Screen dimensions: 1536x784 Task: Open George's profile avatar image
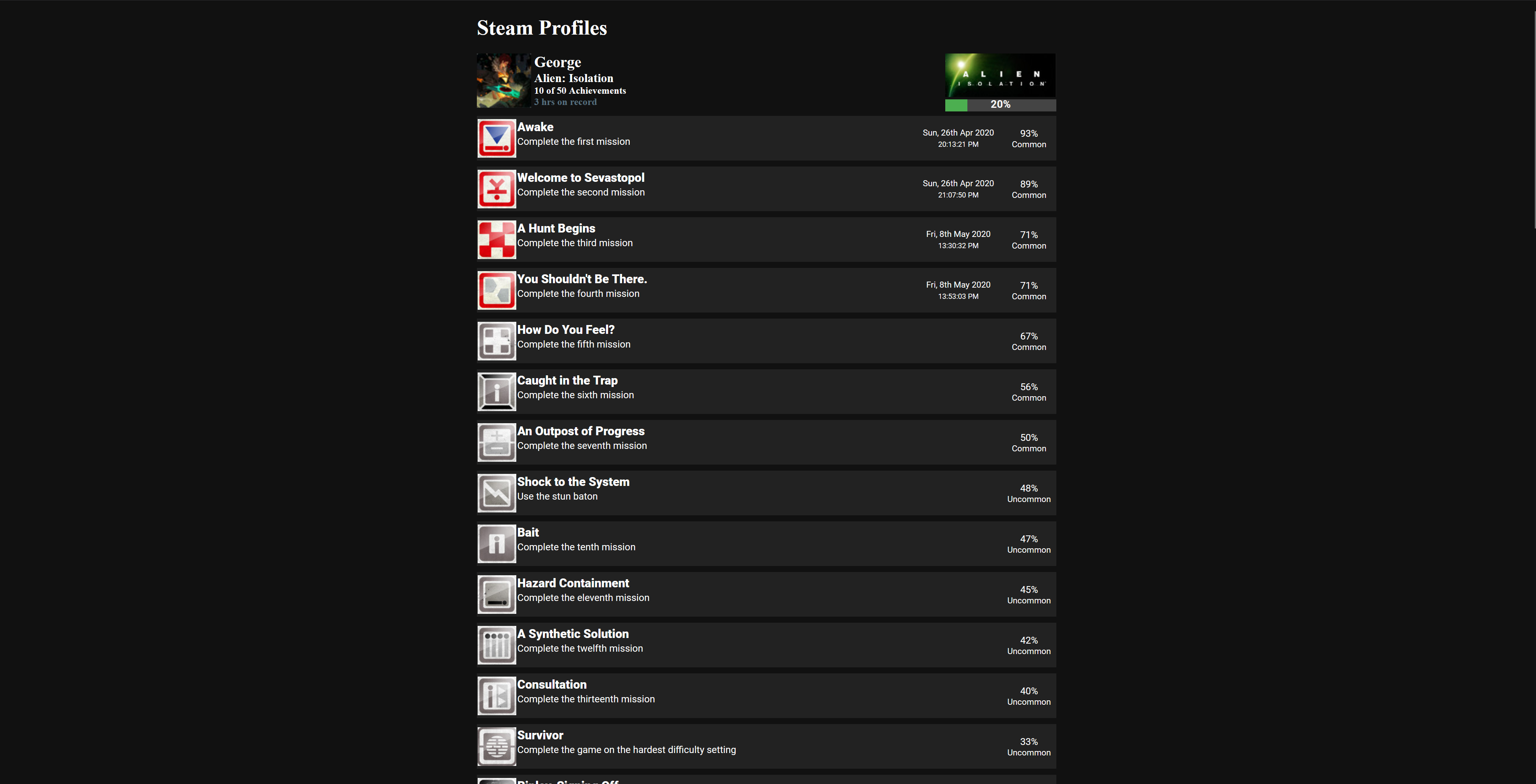coord(503,80)
